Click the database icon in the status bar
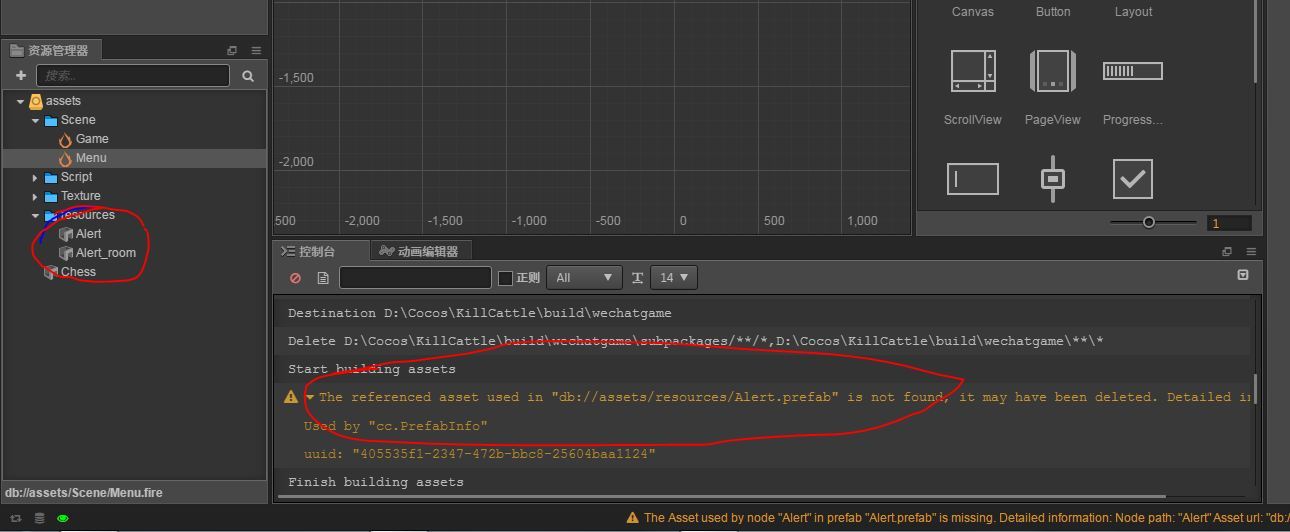Viewport: 1290px width, 532px height. (39, 518)
